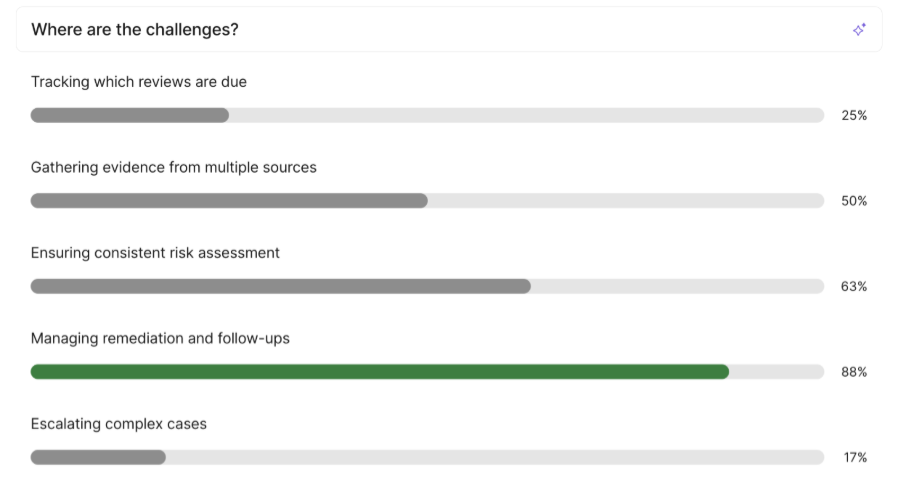Screen dimensions: 901x480
Task: Click the filled bar for Gathering evidence
Action: pyautogui.click(x=229, y=201)
